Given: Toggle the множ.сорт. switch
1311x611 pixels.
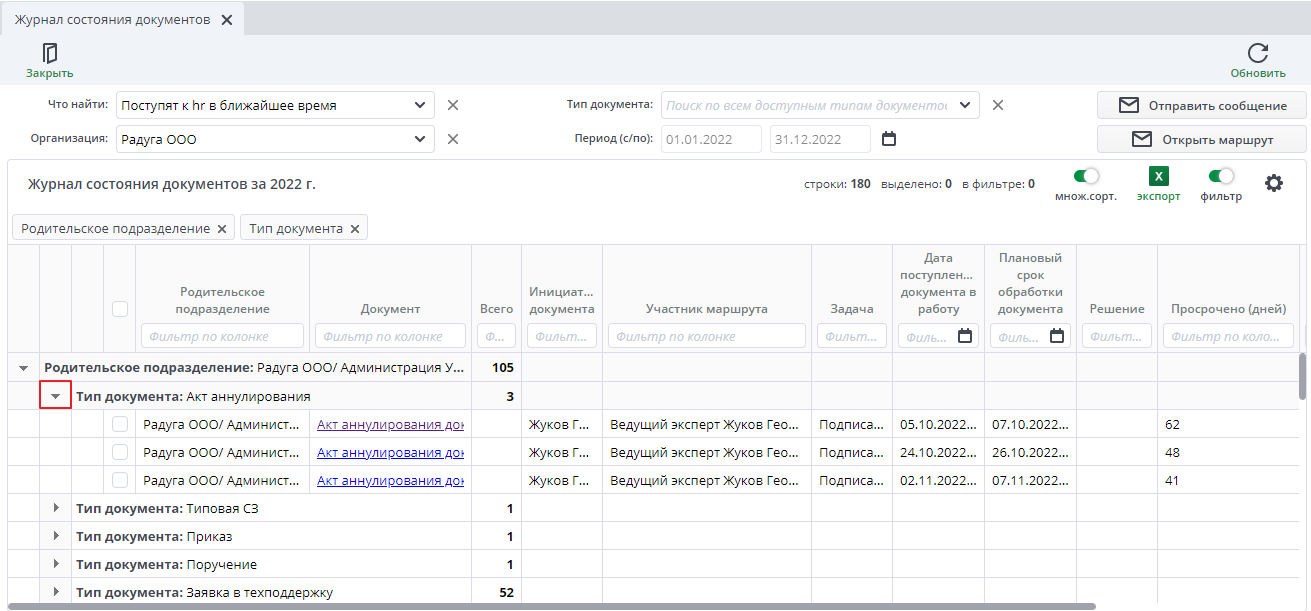Looking at the screenshot, I should pyautogui.click(x=1085, y=176).
